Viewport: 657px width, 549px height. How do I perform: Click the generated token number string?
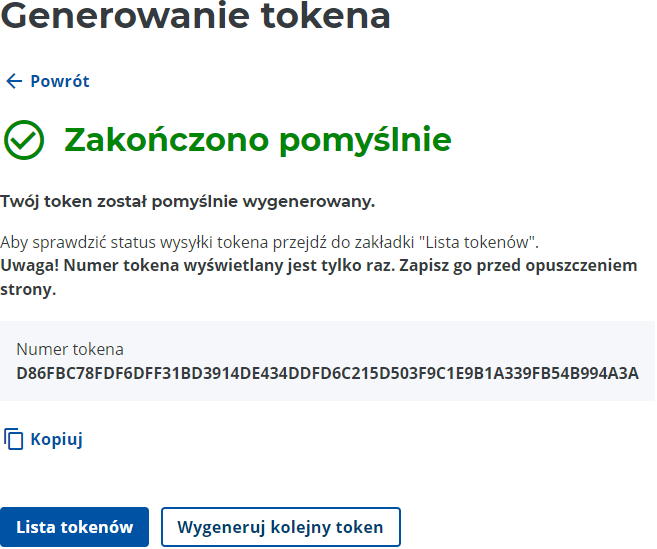click(x=327, y=374)
